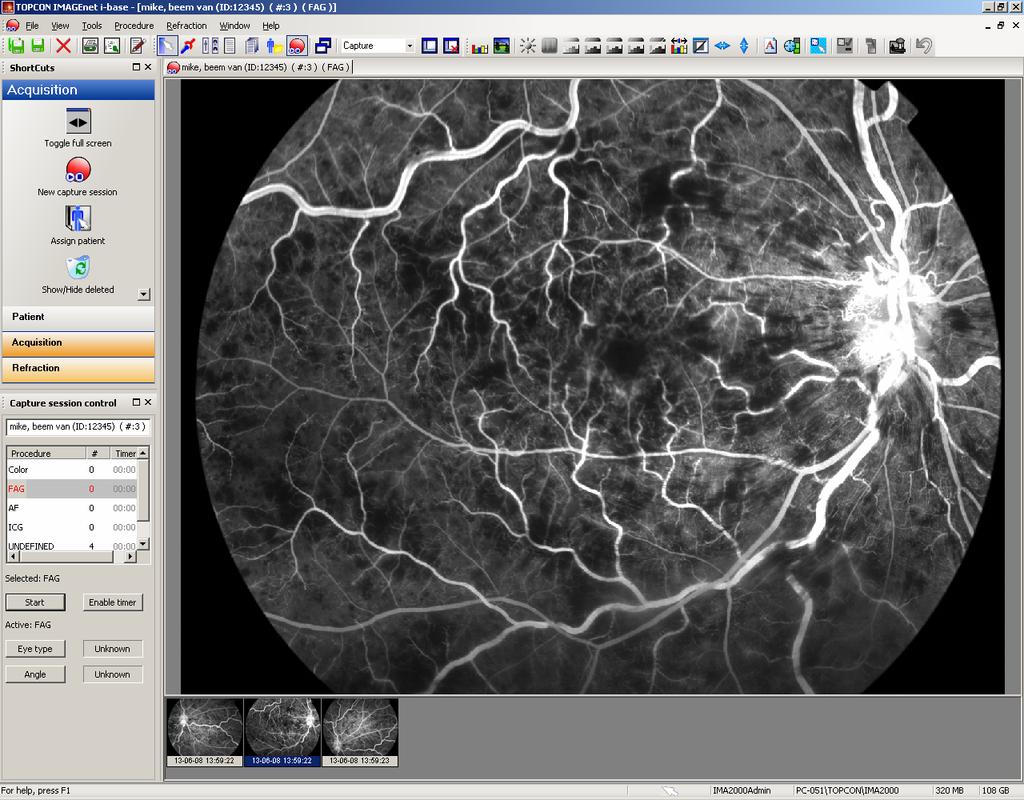Click the brightness sun icon in toolbar
The image size is (1024, 800).
[528, 46]
